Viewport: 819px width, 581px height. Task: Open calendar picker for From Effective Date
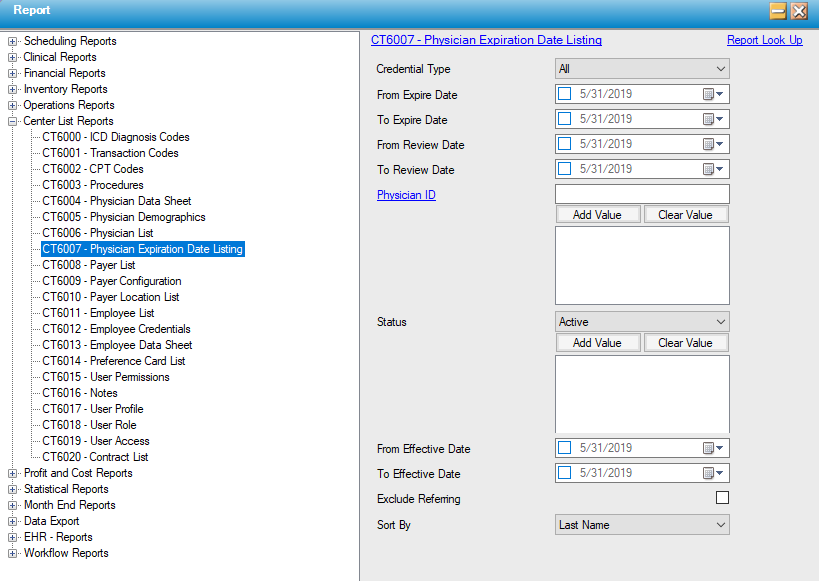pos(712,448)
